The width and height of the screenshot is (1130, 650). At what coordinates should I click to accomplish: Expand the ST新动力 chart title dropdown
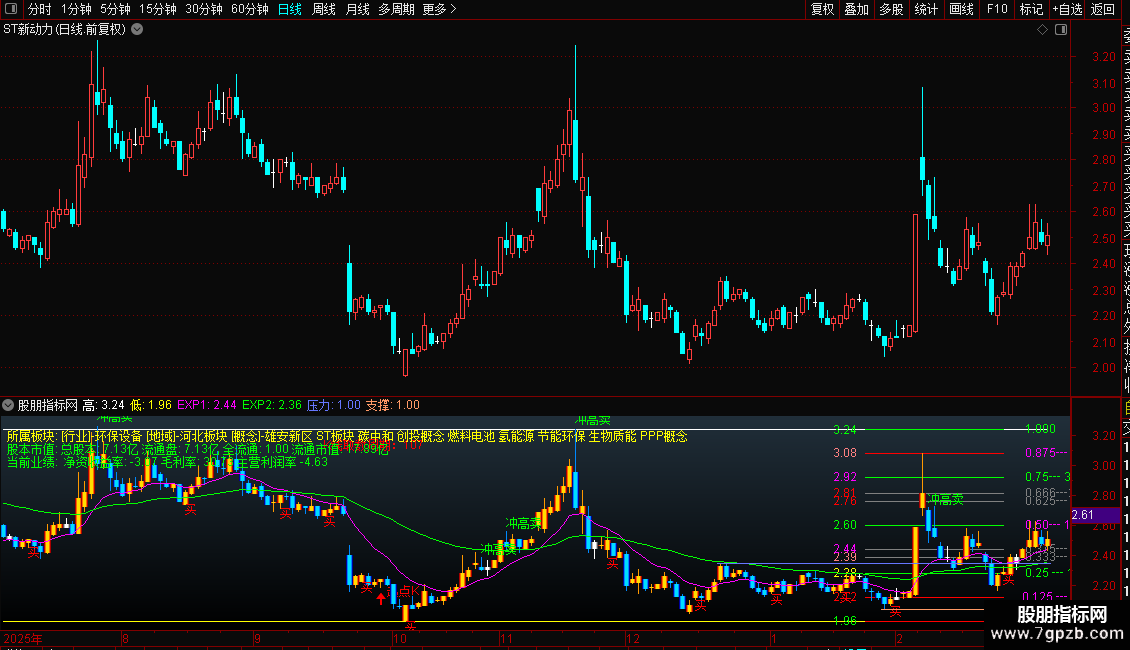[137, 30]
